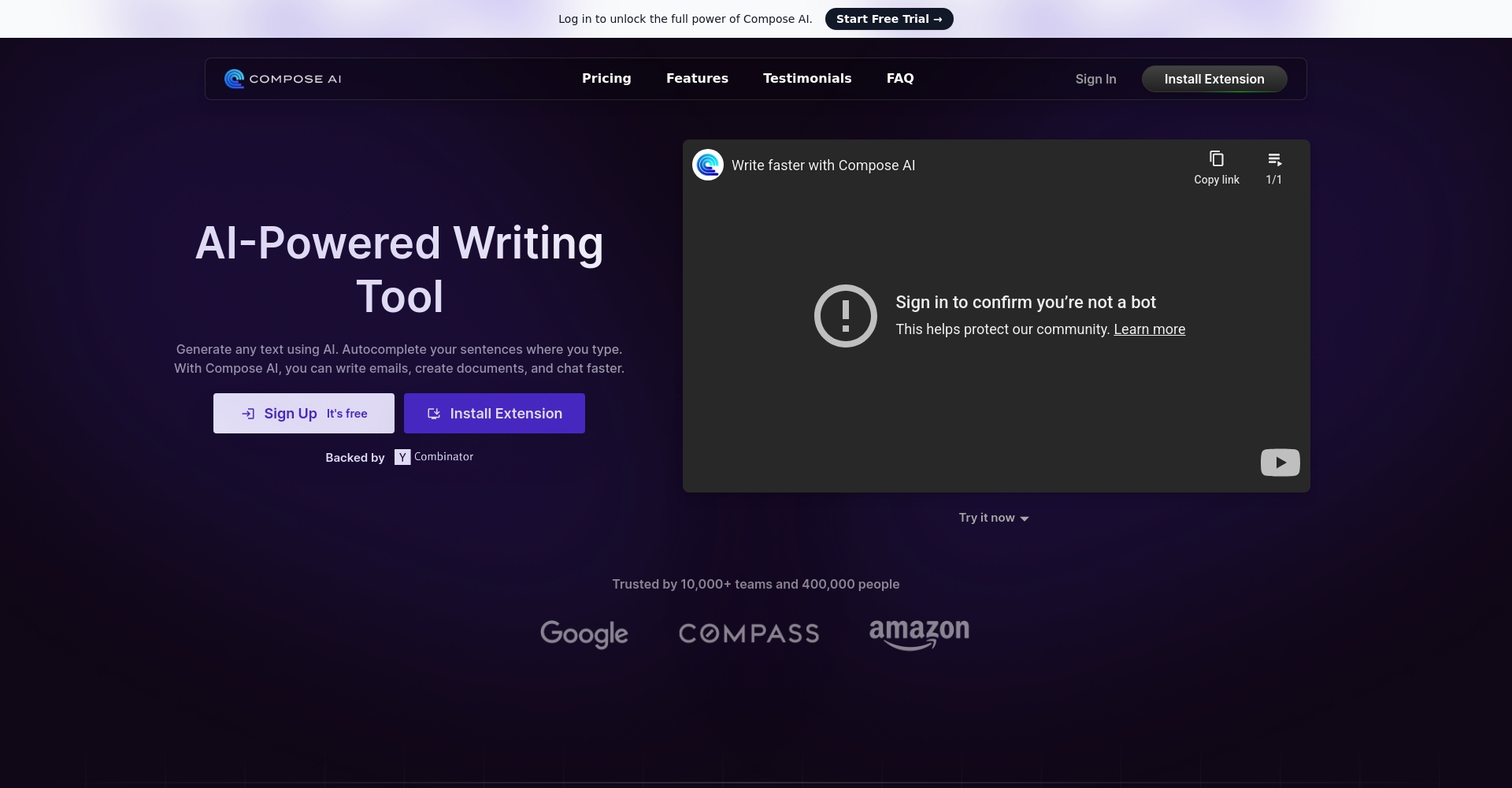Click the Y Combinator logo
The height and width of the screenshot is (788, 1512).
(x=434, y=457)
